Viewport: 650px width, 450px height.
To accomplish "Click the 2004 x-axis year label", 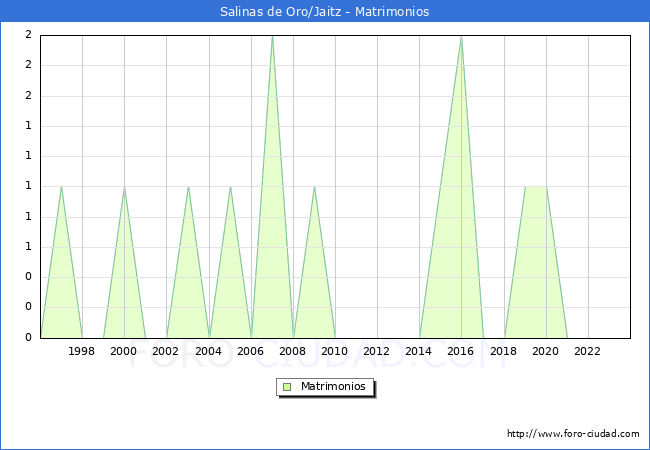I will coord(208,351).
